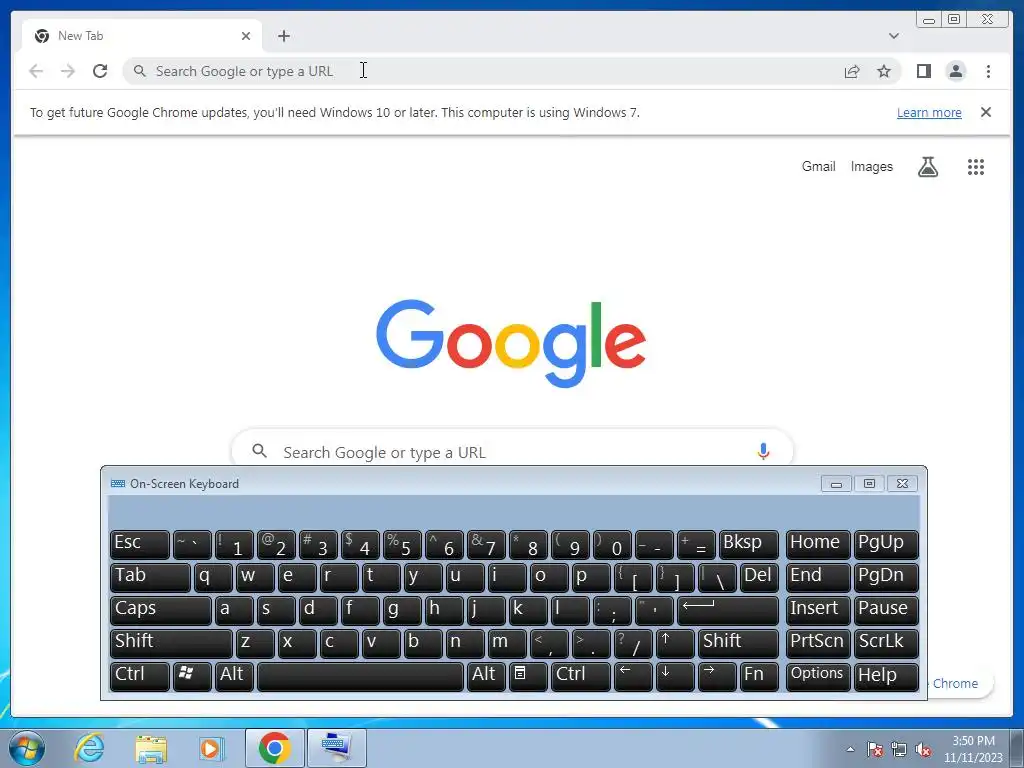This screenshot has height=768, width=1024.
Task: Toggle left Alt key on On-Screen Keyboard
Action: coord(234,676)
